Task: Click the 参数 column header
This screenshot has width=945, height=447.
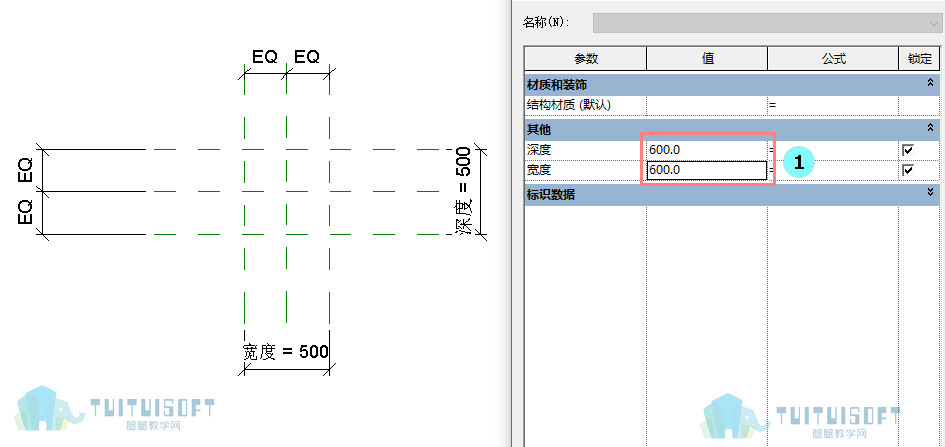Action: pos(586,58)
